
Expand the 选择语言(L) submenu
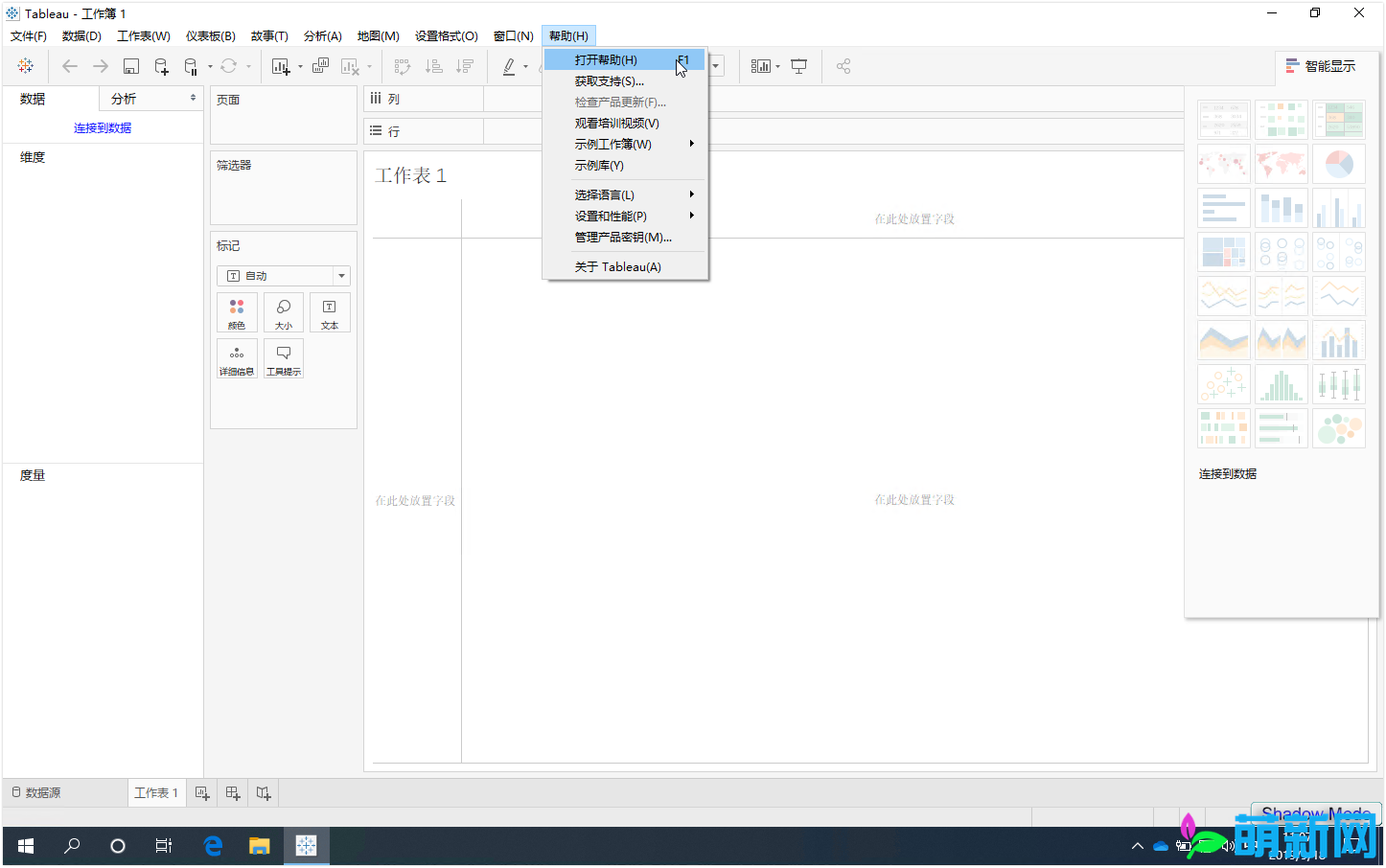[625, 195]
